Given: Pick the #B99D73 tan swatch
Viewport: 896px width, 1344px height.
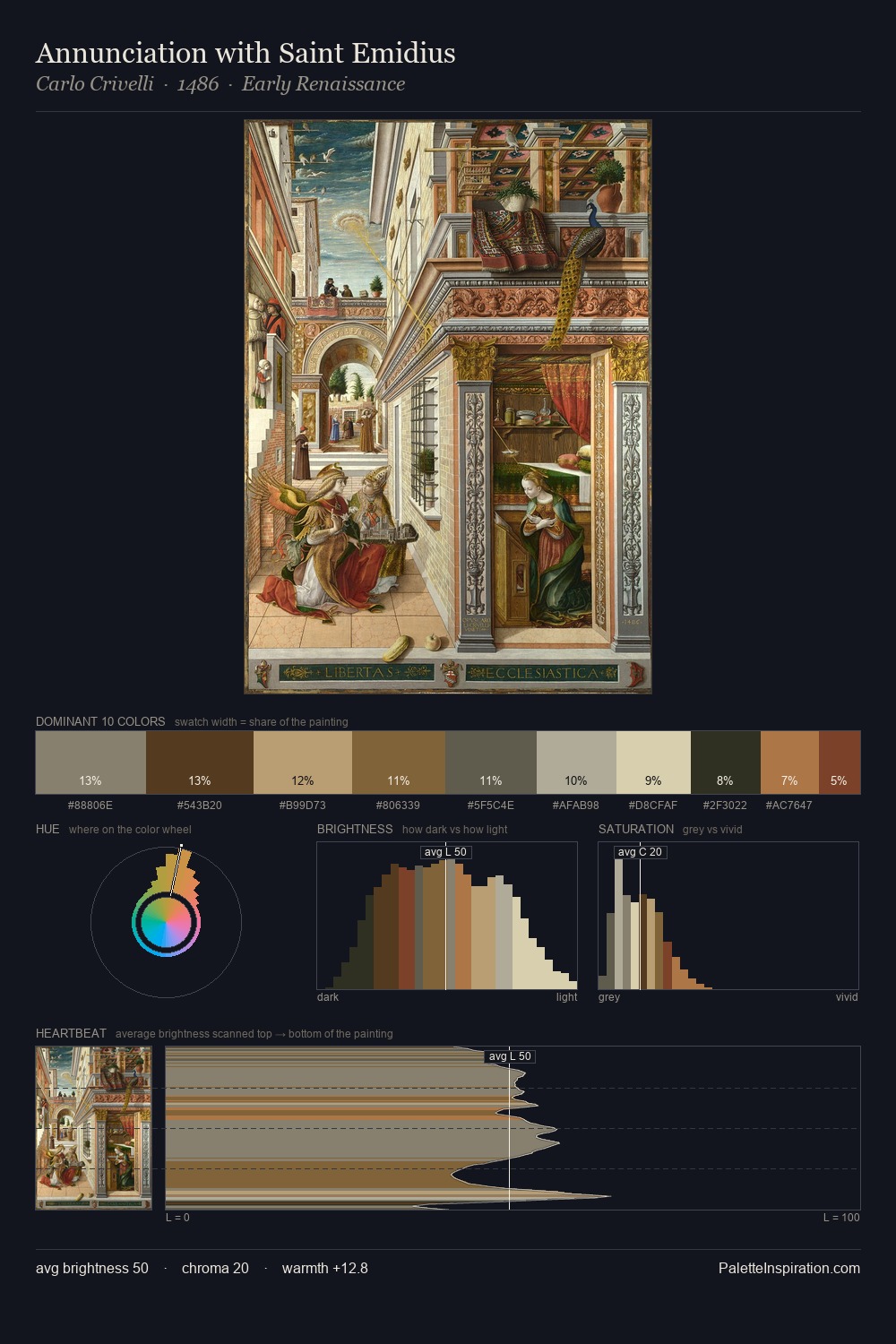Looking at the screenshot, I should [x=303, y=762].
